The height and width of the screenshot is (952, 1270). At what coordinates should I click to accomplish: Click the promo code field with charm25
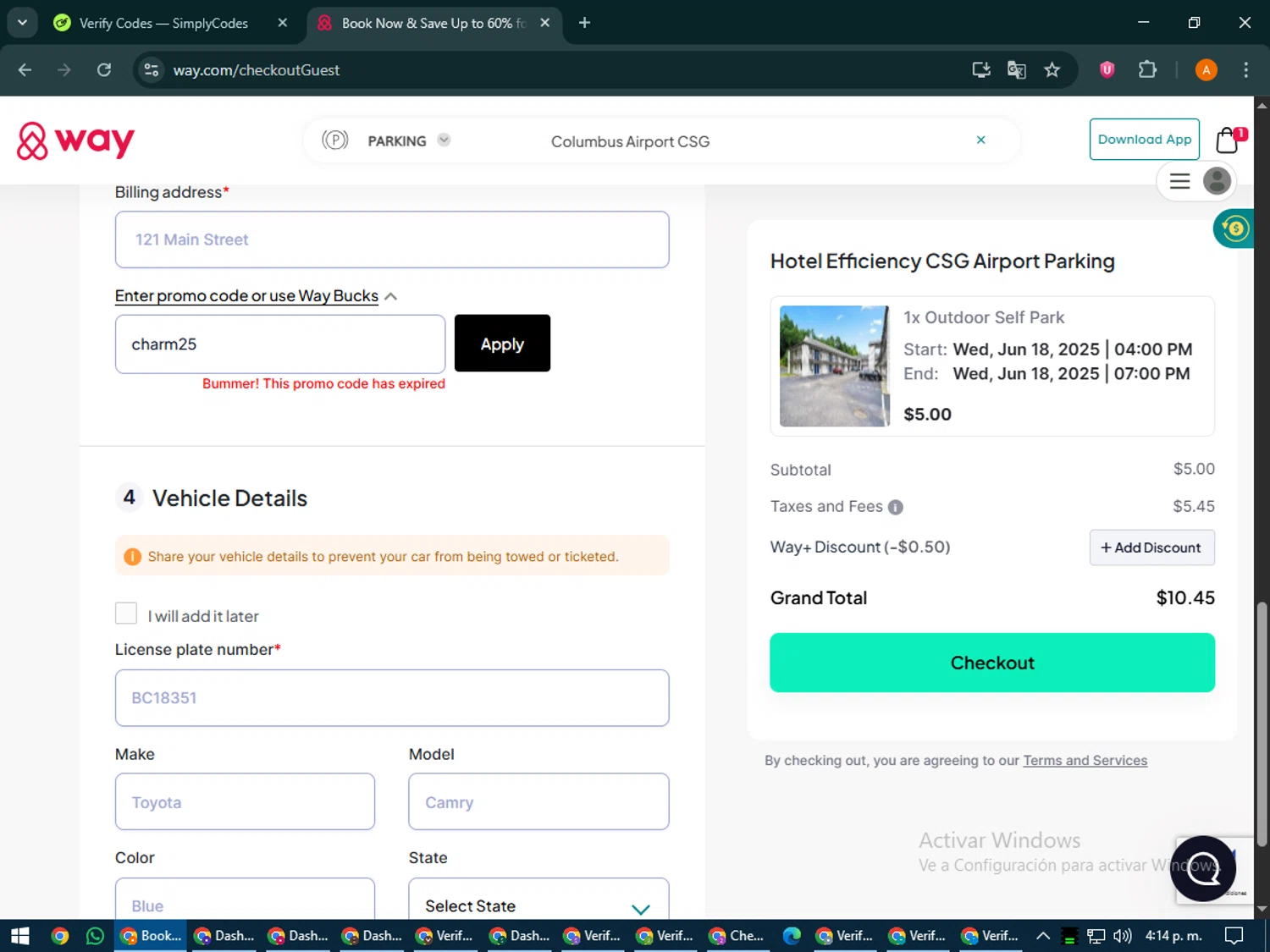click(280, 344)
